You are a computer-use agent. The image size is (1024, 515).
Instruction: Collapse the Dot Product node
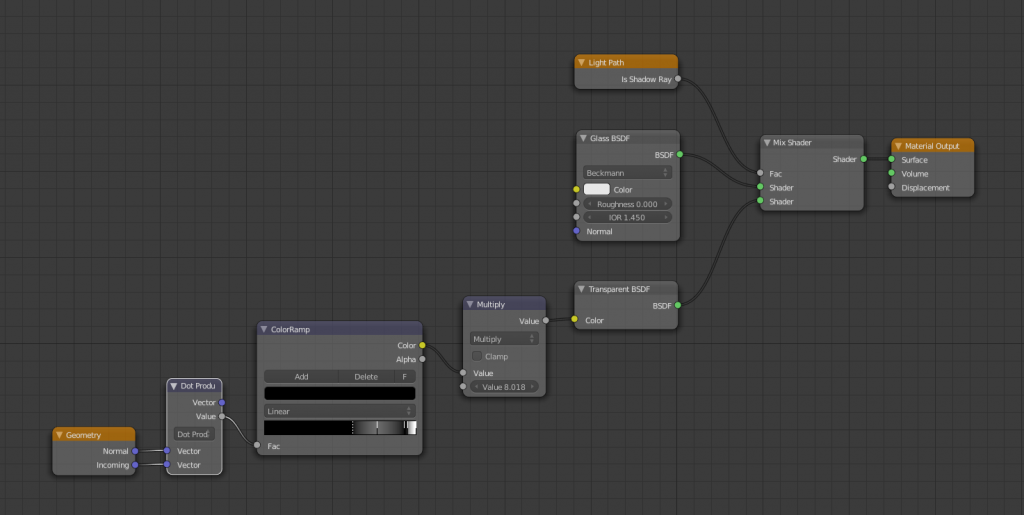tap(174, 386)
